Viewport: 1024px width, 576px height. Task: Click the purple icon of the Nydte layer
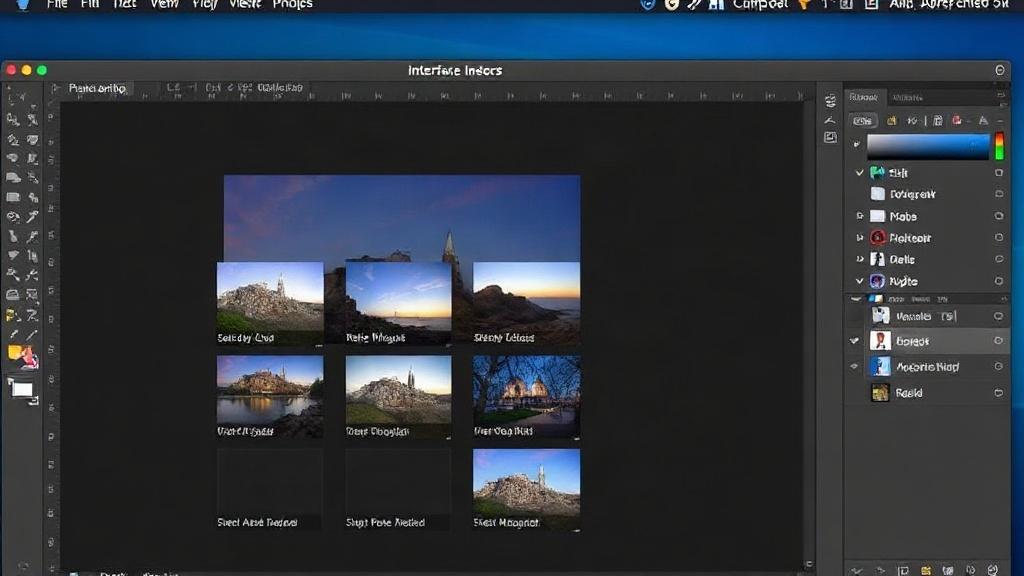click(x=877, y=281)
